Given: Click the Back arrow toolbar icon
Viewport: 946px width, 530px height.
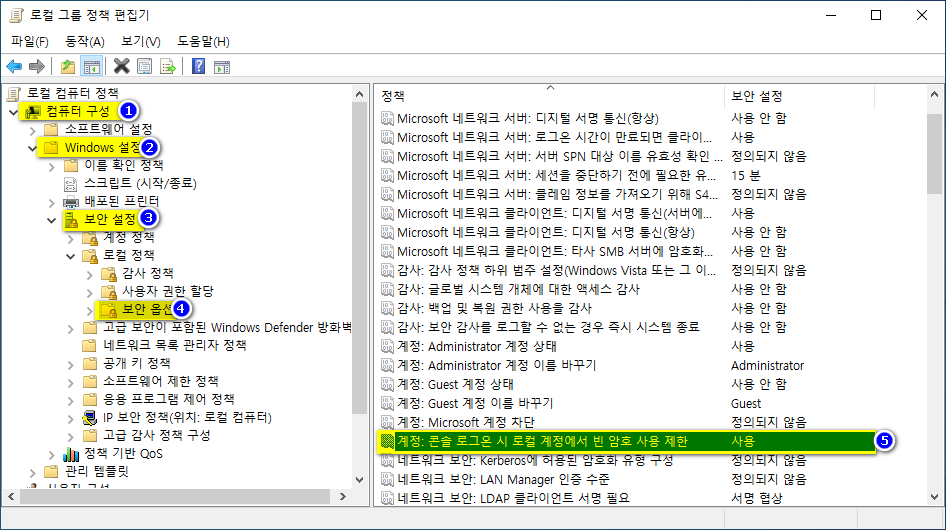Looking at the screenshot, I should [x=14, y=66].
